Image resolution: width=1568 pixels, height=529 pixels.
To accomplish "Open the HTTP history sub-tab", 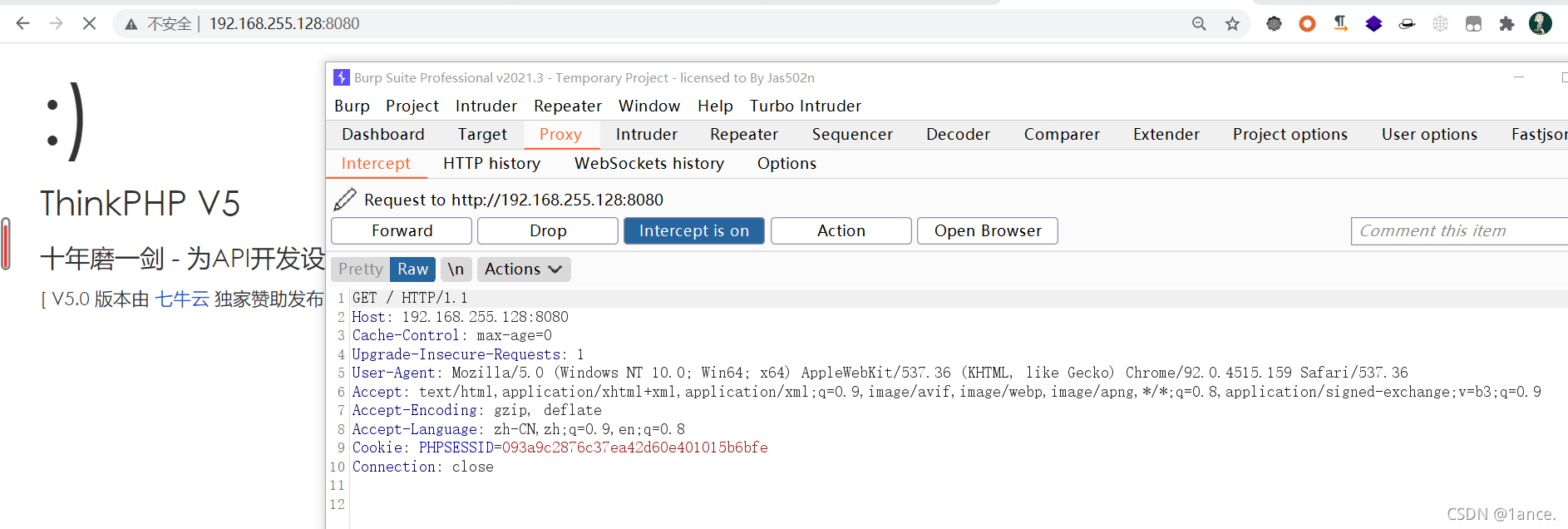I will [491, 163].
